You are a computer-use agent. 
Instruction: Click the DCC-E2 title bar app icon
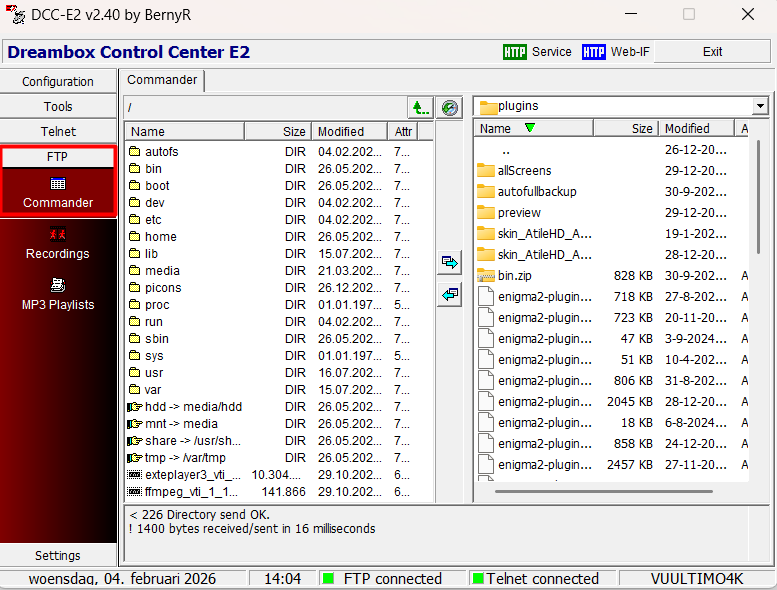coord(15,14)
